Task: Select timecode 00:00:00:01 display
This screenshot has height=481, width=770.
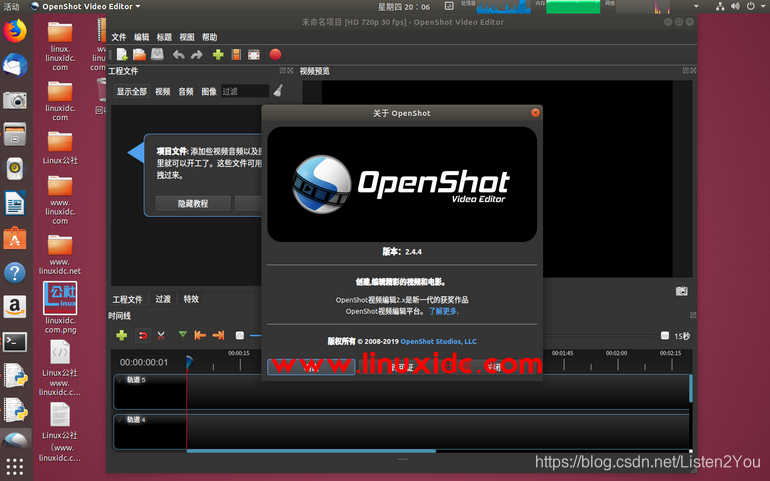Action: coord(144,363)
